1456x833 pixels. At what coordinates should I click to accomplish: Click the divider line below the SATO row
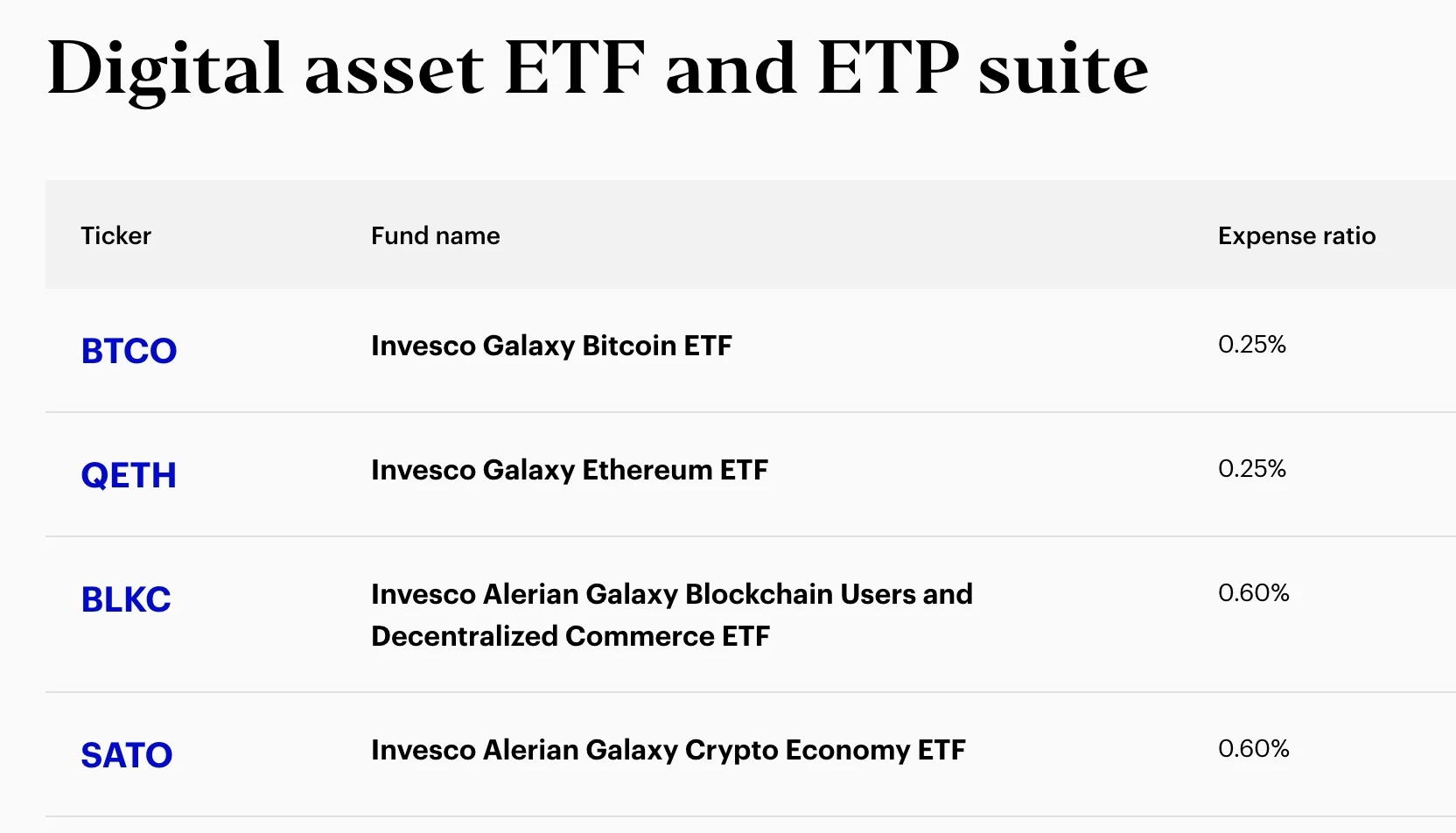(750, 816)
